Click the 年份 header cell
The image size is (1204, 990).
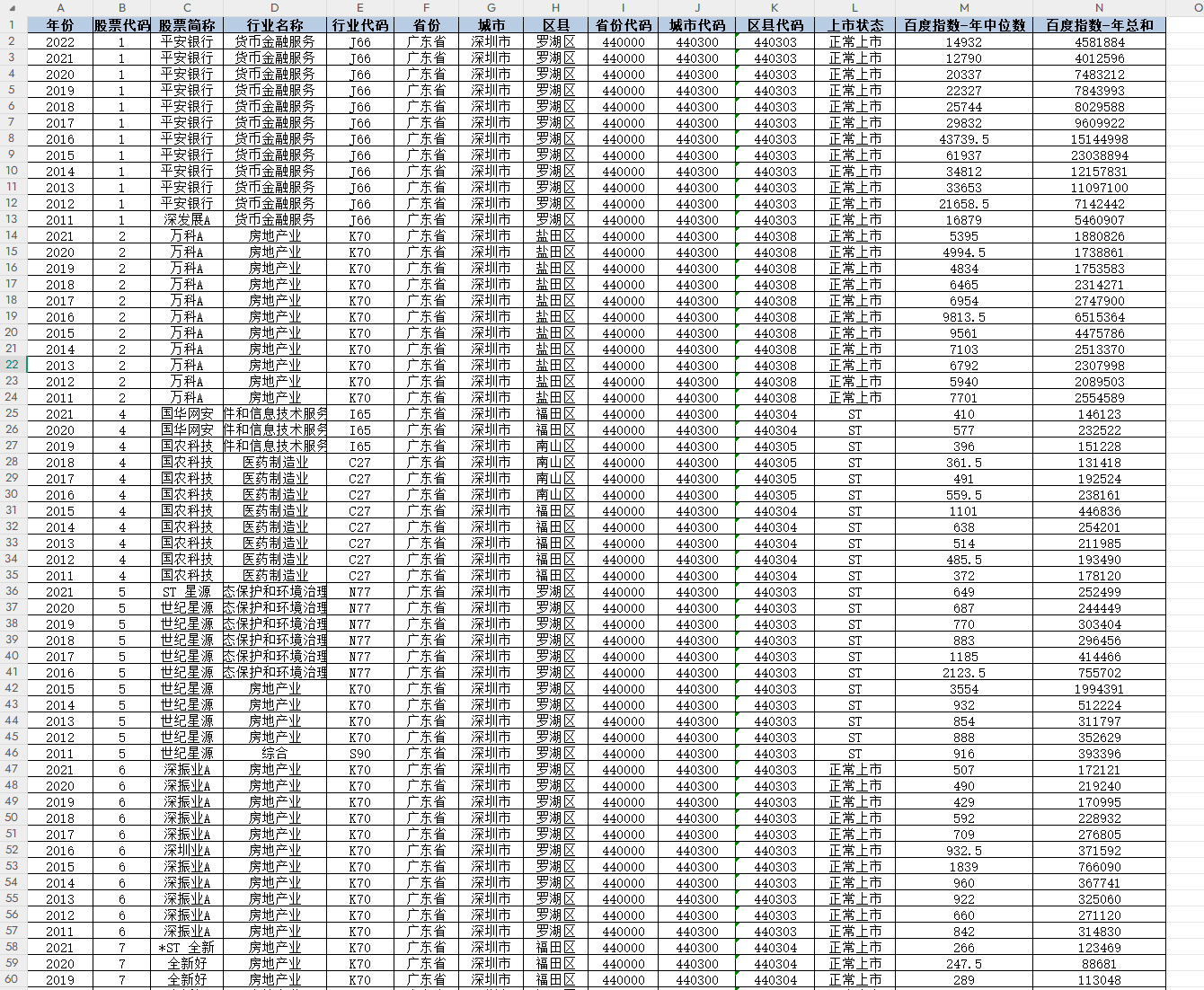pos(60,25)
